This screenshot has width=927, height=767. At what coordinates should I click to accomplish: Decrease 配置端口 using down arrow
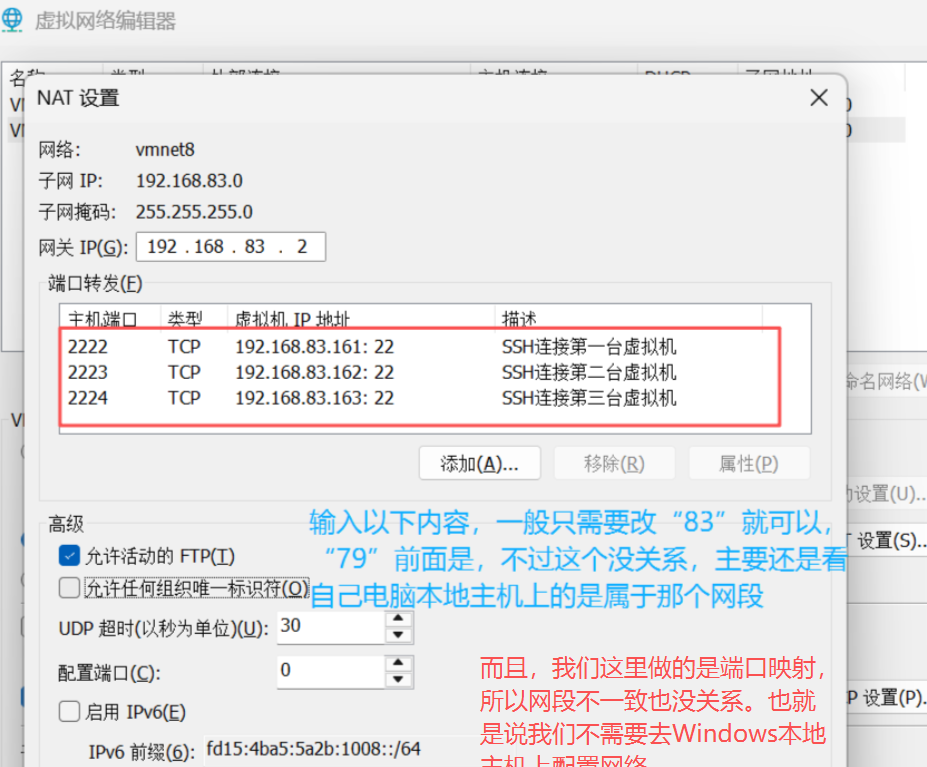pyautogui.click(x=399, y=678)
